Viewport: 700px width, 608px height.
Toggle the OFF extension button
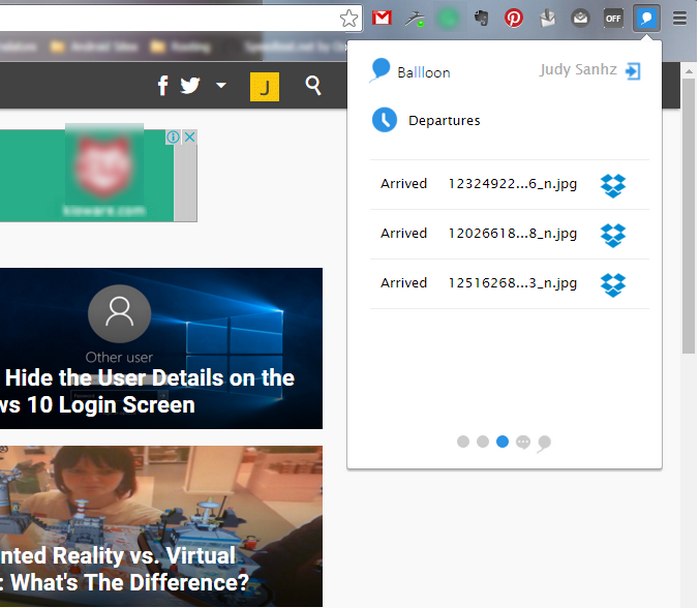[613, 18]
